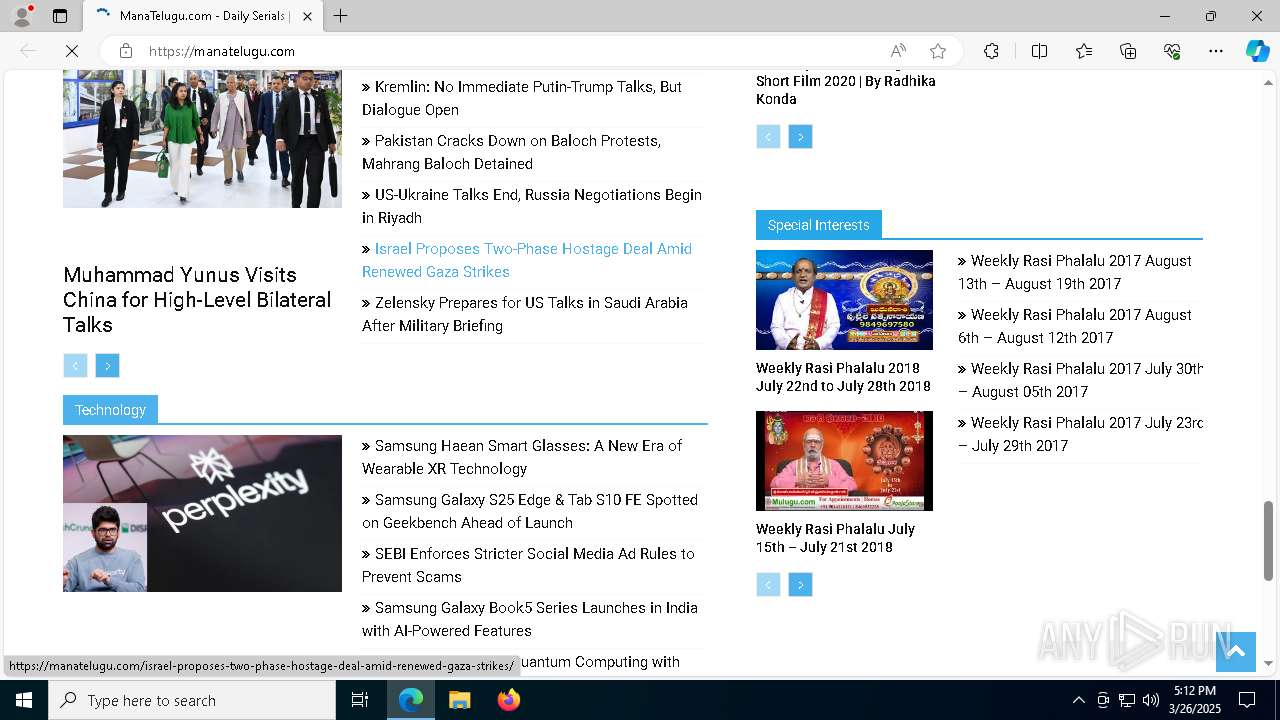Open File Explorer taskbar icon
Image resolution: width=1280 pixels, height=720 pixels.
pos(459,700)
